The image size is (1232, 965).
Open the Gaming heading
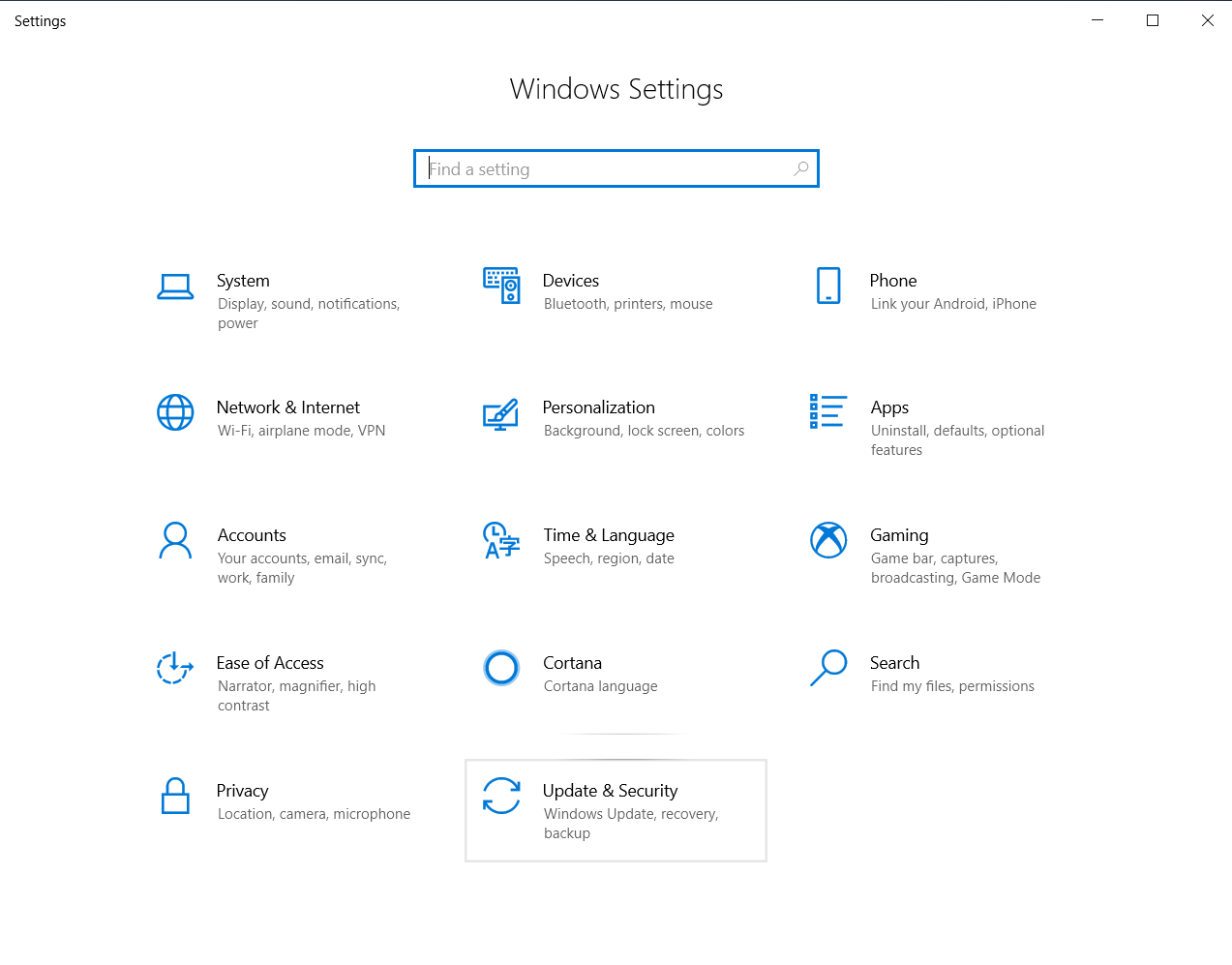pyautogui.click(x=899, y=535)
